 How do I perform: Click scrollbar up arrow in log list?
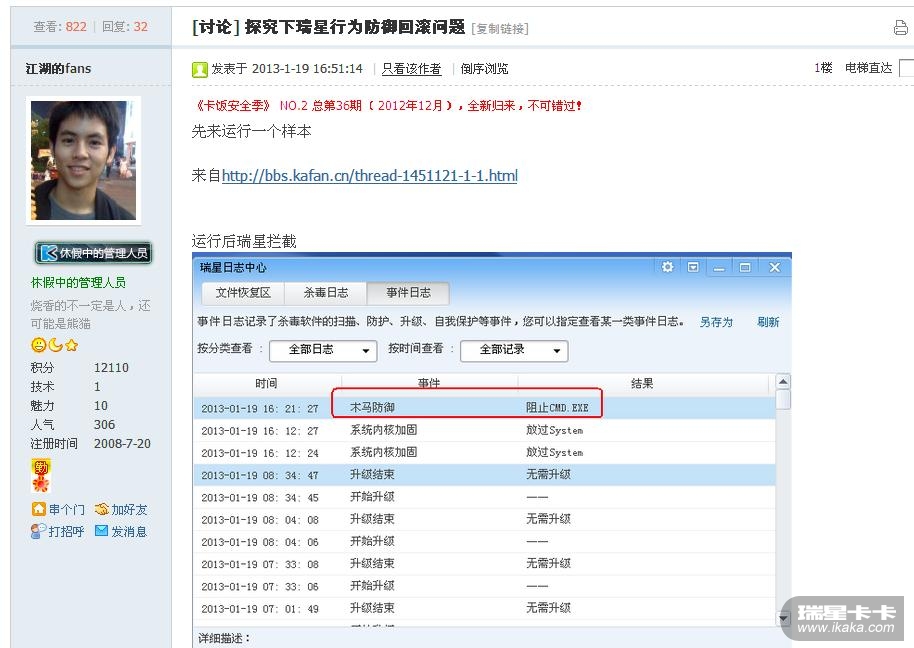click(x=783, y=382)
